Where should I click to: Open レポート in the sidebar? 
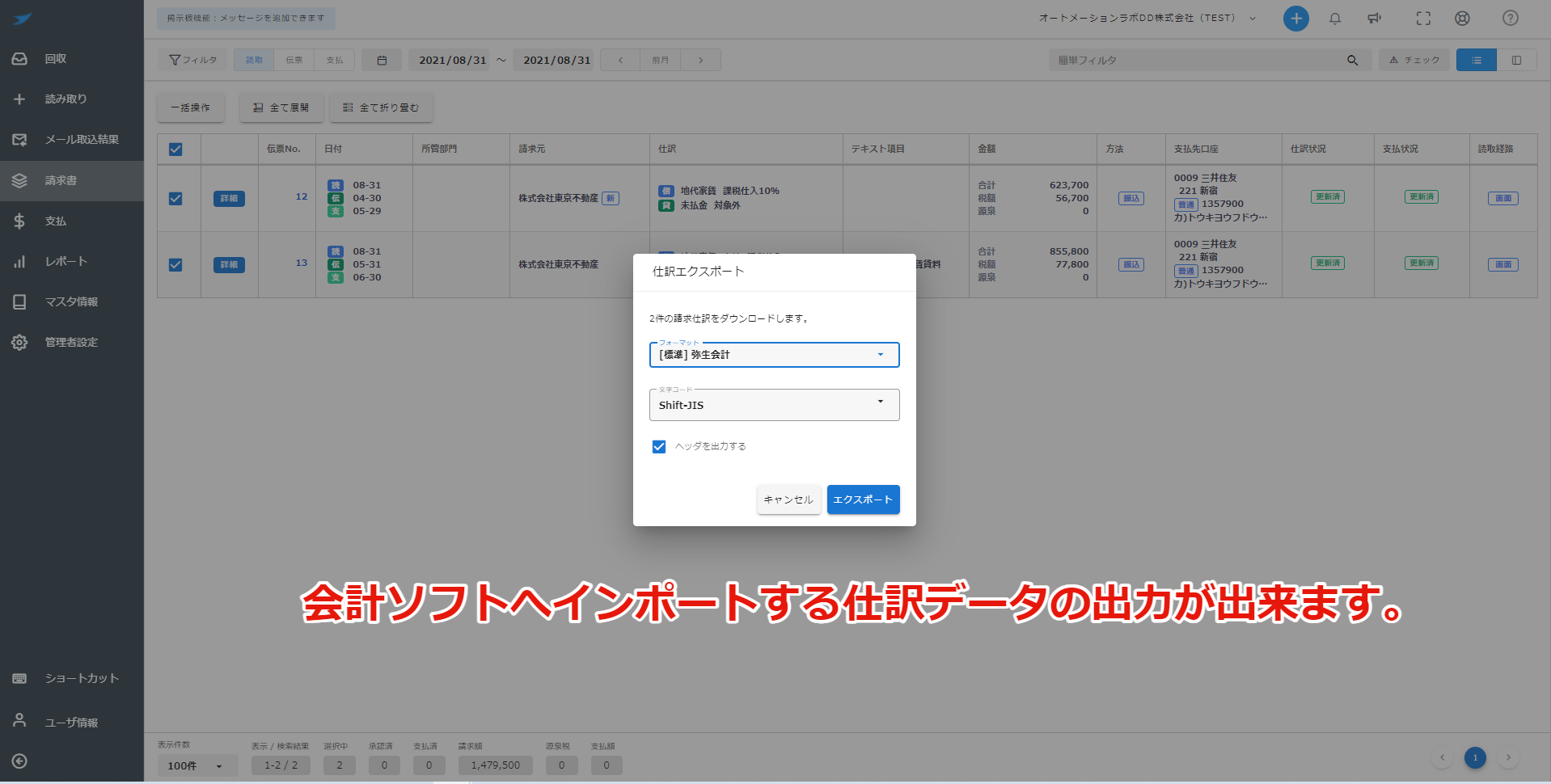(x=72, y=262)
